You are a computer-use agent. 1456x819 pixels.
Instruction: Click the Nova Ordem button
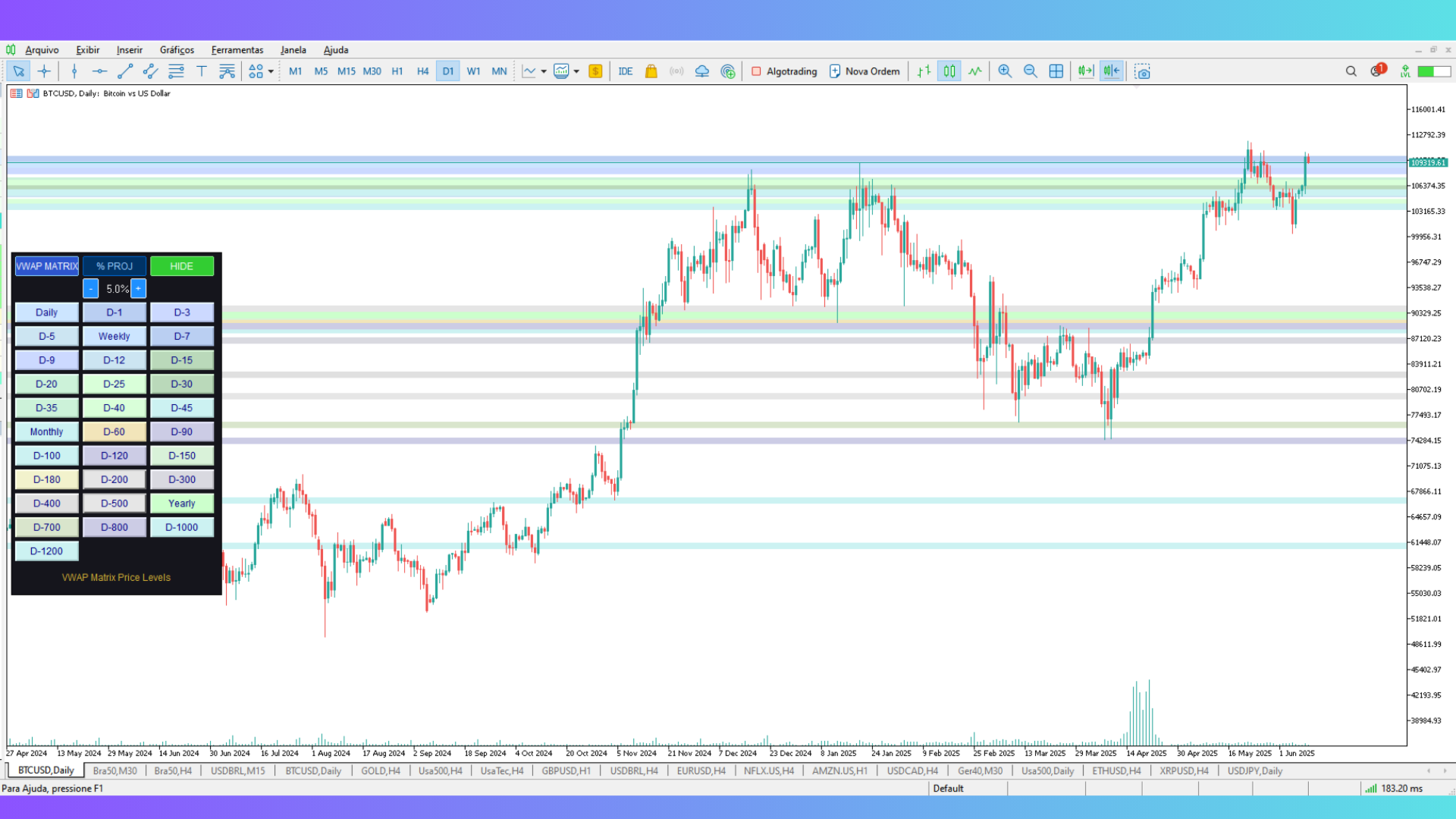[864, 71]
